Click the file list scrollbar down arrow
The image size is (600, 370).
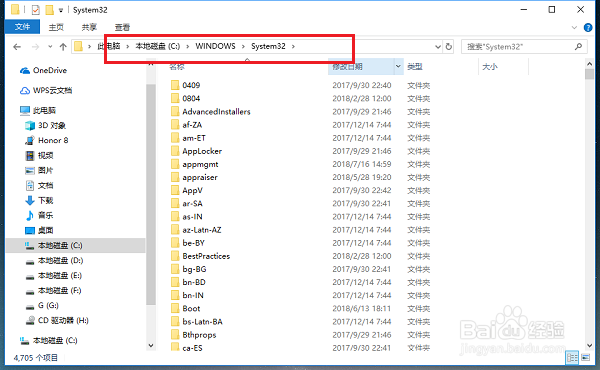click(x=589, y=346)
